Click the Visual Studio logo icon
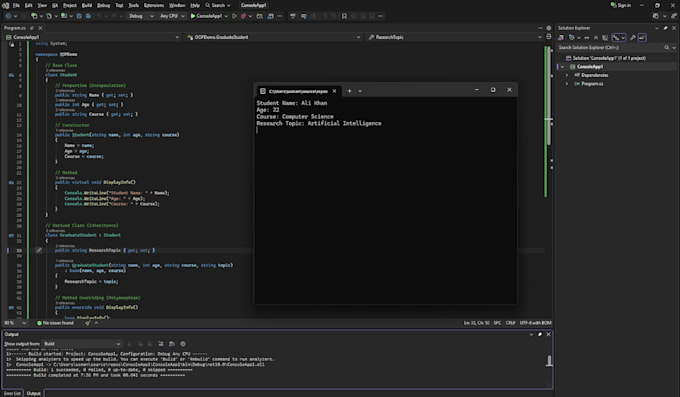680x397 pixels. click(x=6, y=5)
